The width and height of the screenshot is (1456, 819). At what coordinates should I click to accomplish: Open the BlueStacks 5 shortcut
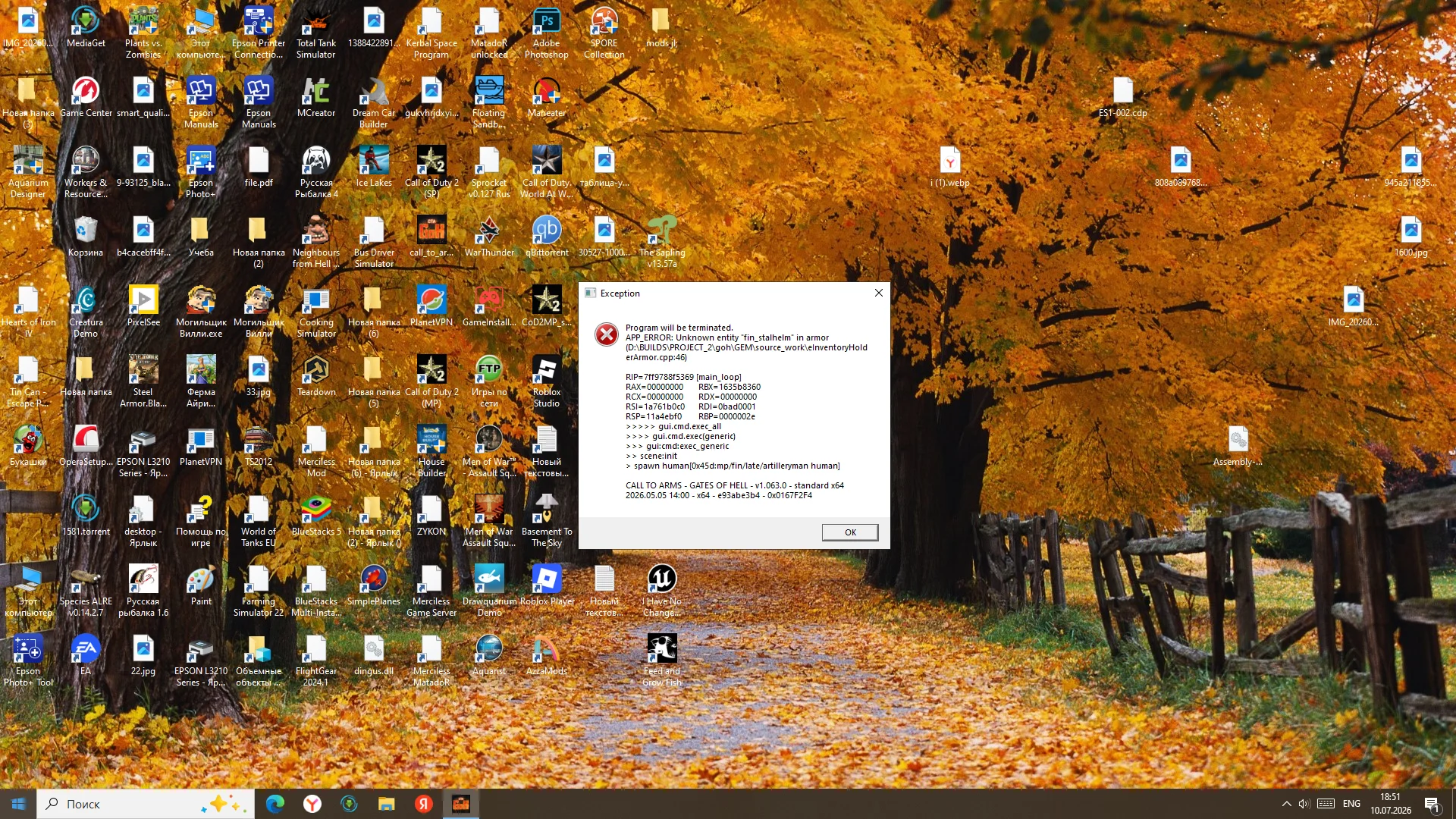pyautogui.click(x=316, y=516)
